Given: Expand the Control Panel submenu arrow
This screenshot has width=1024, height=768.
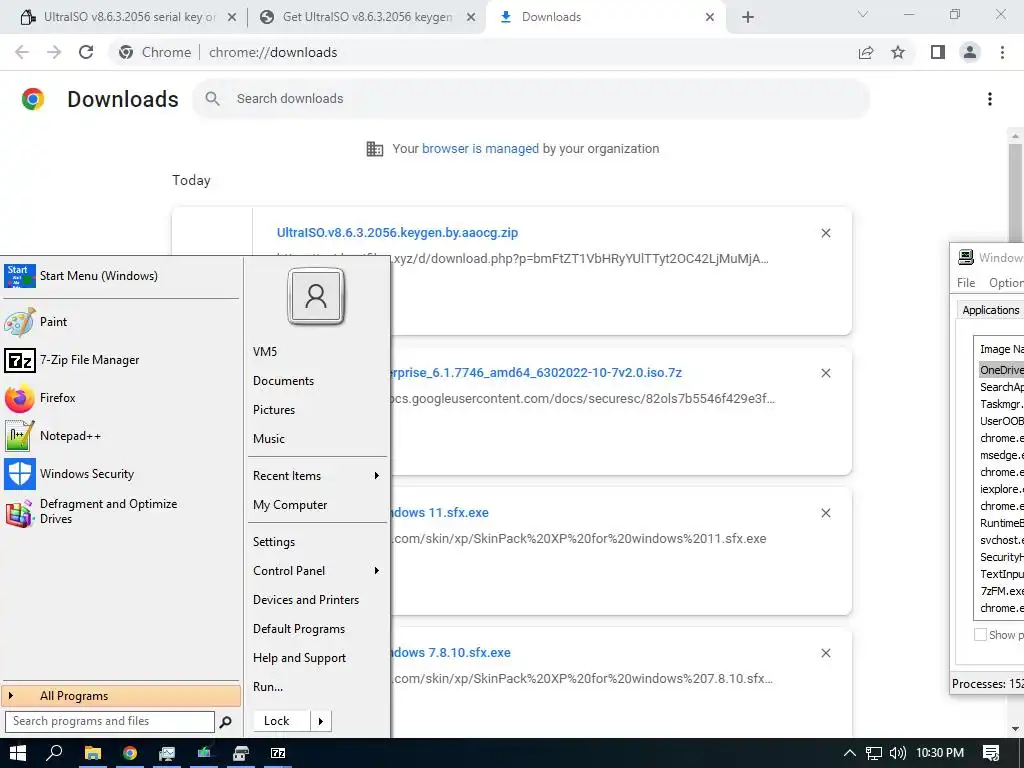Looking at the screenshot, I should coord(377,570).
